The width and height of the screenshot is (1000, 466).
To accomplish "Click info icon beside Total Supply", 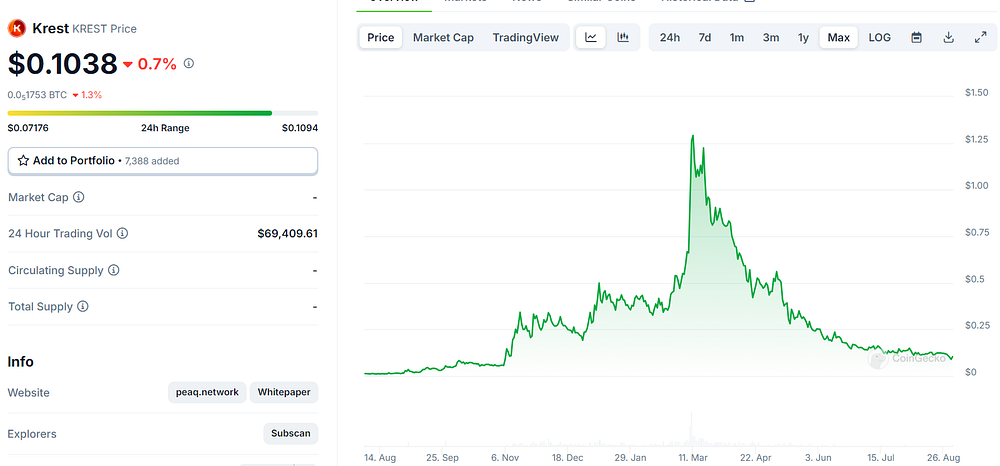I will tap(83, 307).
